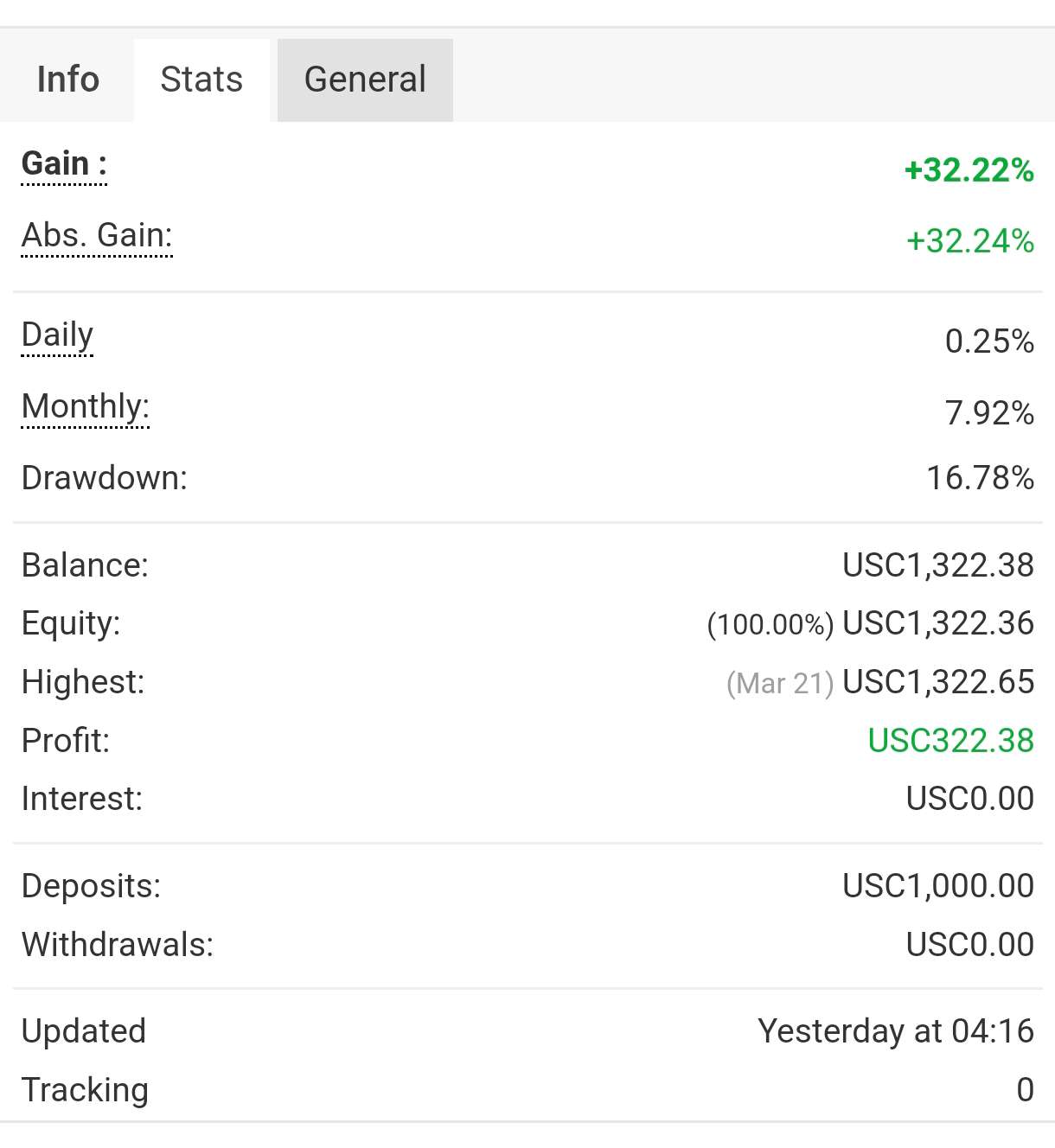This screenshot has height=1148, width=1055.
Task: Click the 16.78% drawdown value
Action: 980,478
